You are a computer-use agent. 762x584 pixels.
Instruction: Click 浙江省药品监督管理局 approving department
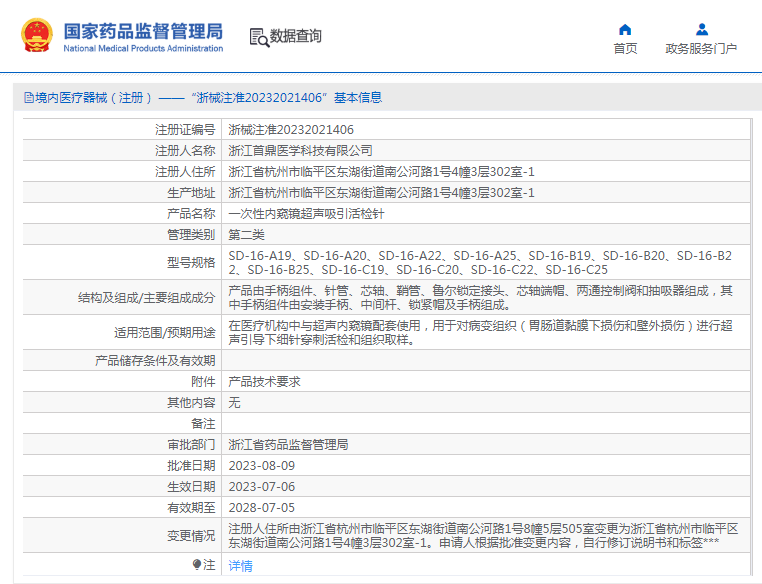(x=288, y=445)
